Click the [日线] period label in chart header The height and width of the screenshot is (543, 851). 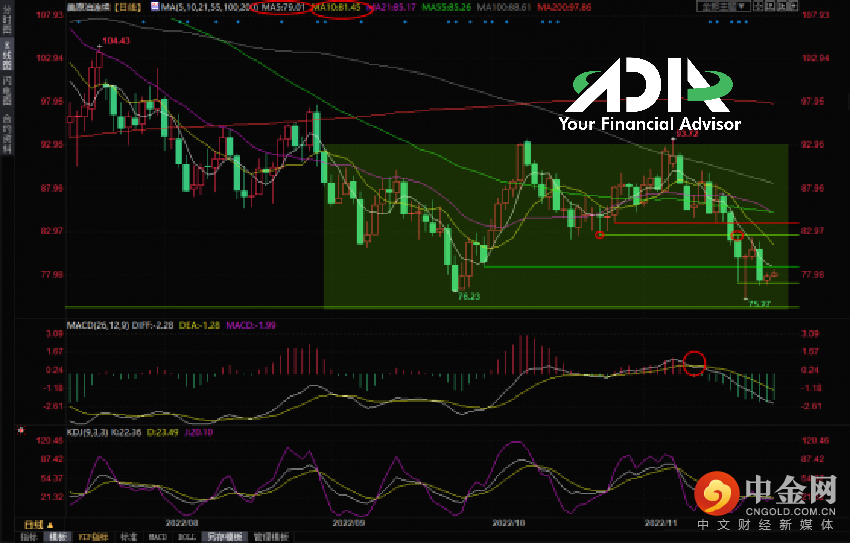[127, 7]
